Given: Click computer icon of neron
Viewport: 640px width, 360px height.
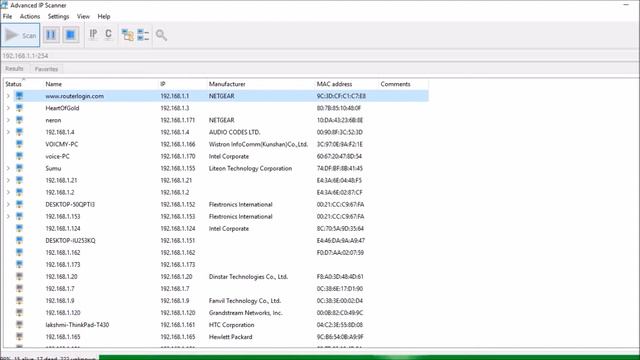Looking at the screenshot, I should coord(19,120).
